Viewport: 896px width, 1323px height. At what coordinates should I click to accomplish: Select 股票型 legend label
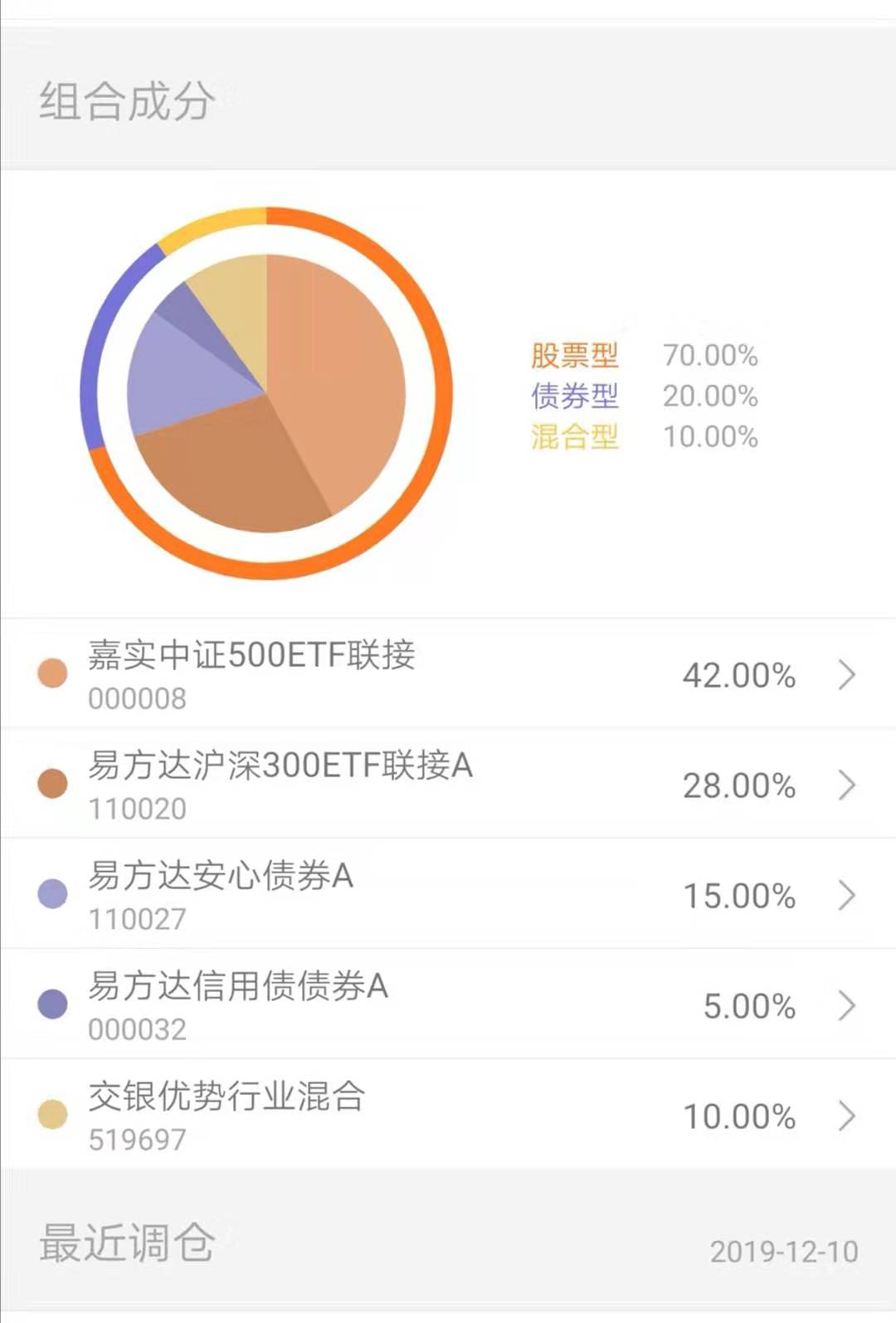(575, 355)
